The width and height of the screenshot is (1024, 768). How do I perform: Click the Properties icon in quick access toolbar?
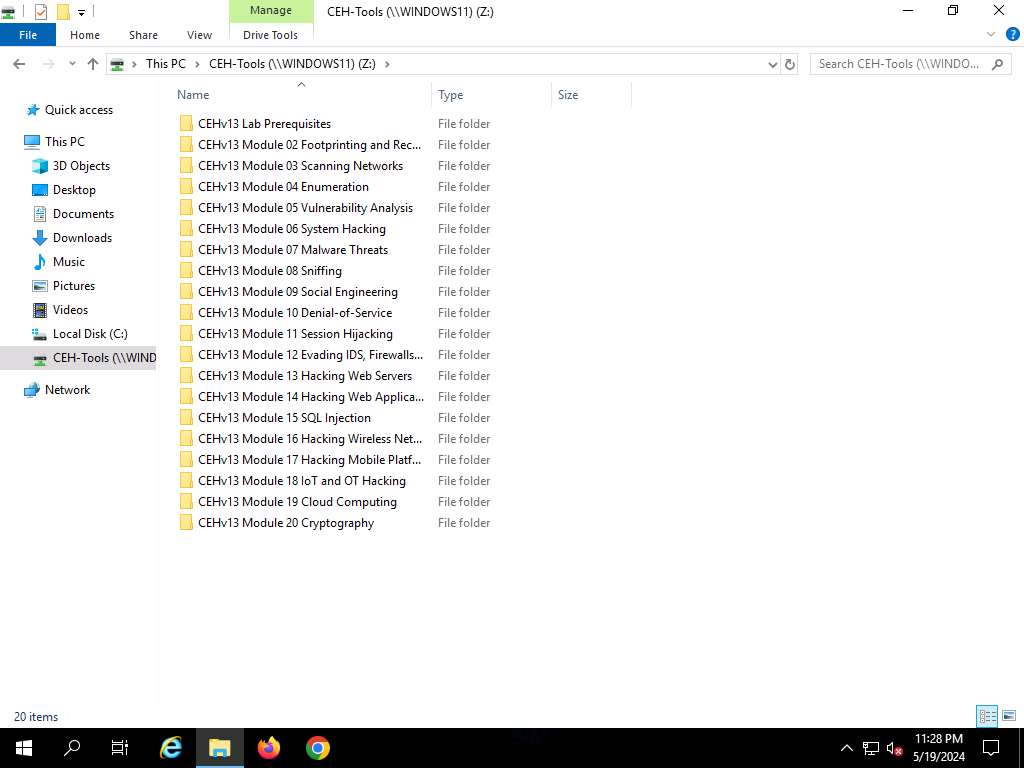click(x=41, y=12)
